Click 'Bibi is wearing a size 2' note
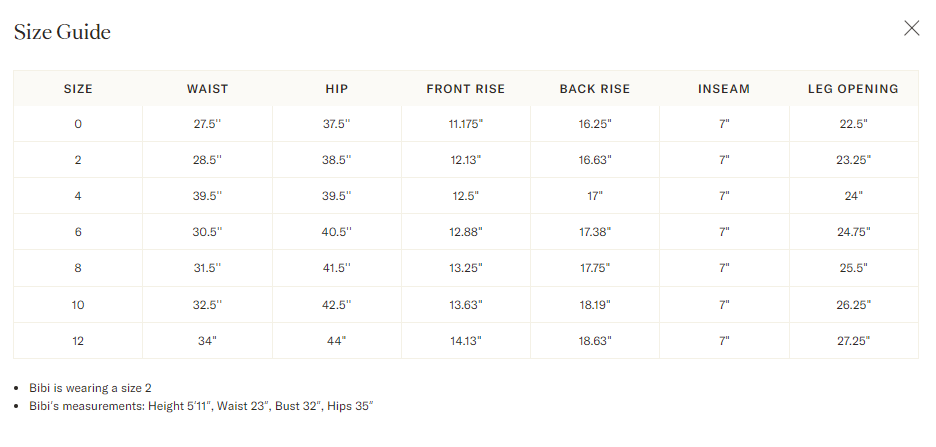Screen dimensions: 936x447 [90, 388]
